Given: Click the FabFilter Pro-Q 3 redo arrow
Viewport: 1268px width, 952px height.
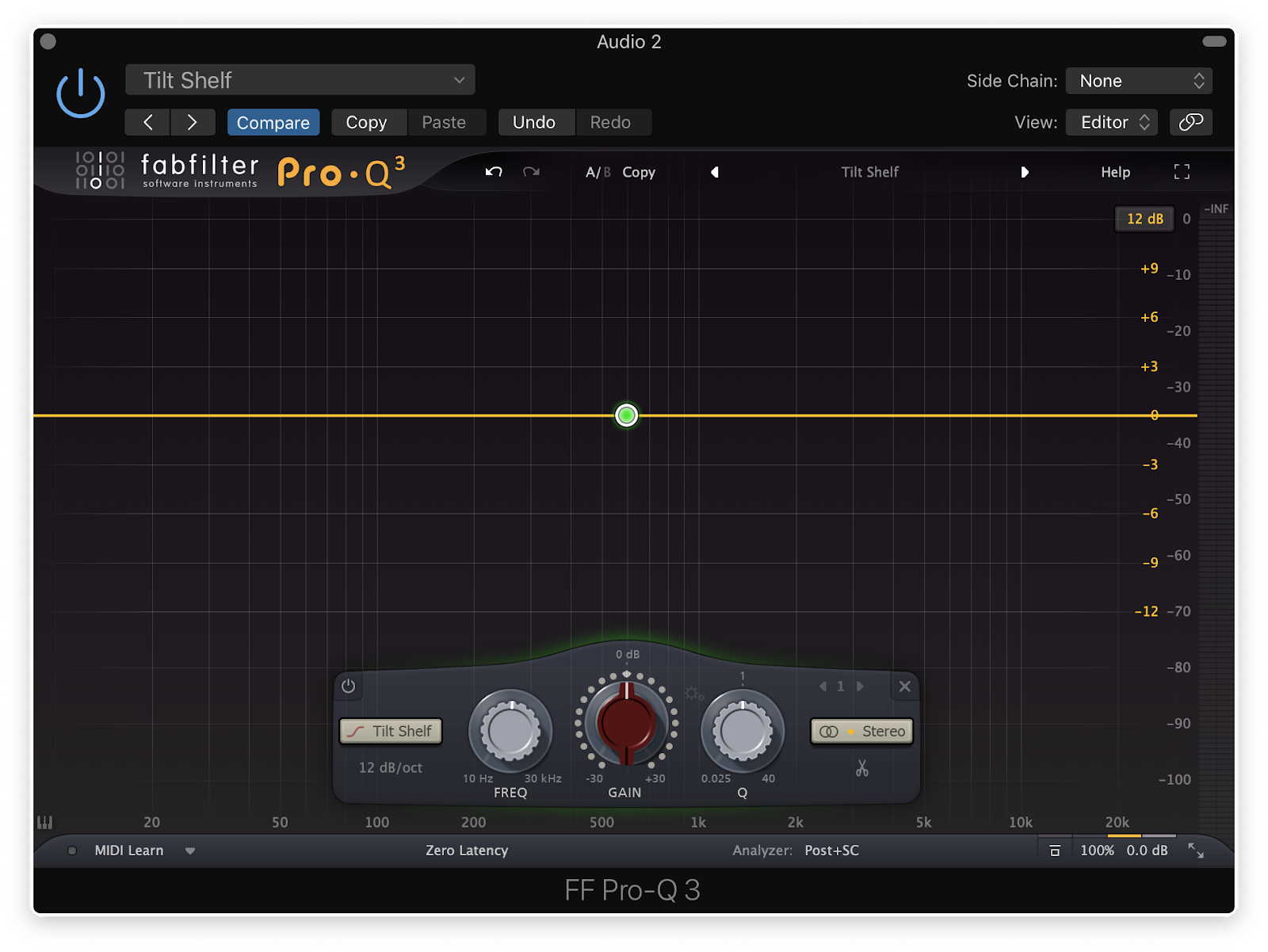Looking at the screenshot, I should pyautogui.click(x=531, y=172).
